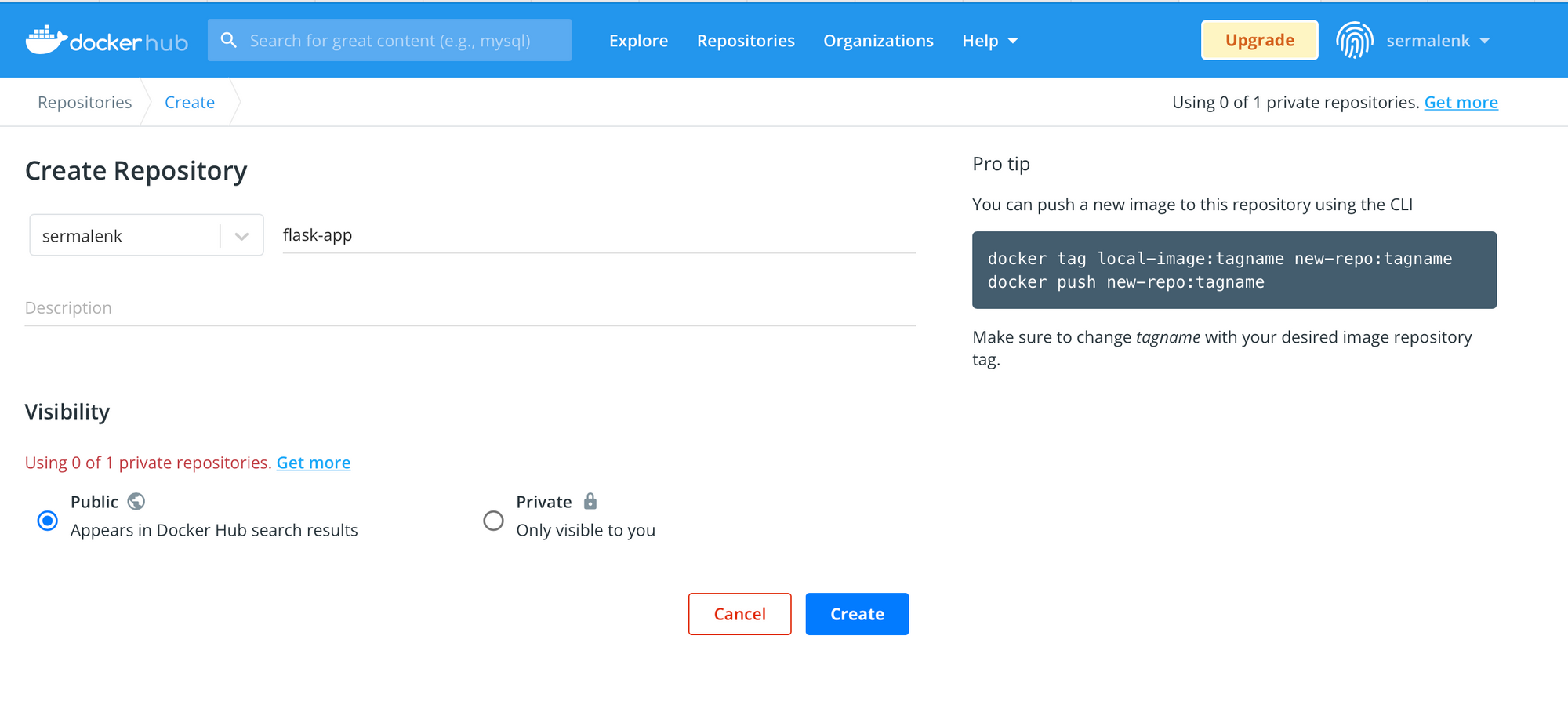1568x701 pixels.
Task: Click the globe icon beside Public
Action: pyautogui.click(x=136, y=501)
